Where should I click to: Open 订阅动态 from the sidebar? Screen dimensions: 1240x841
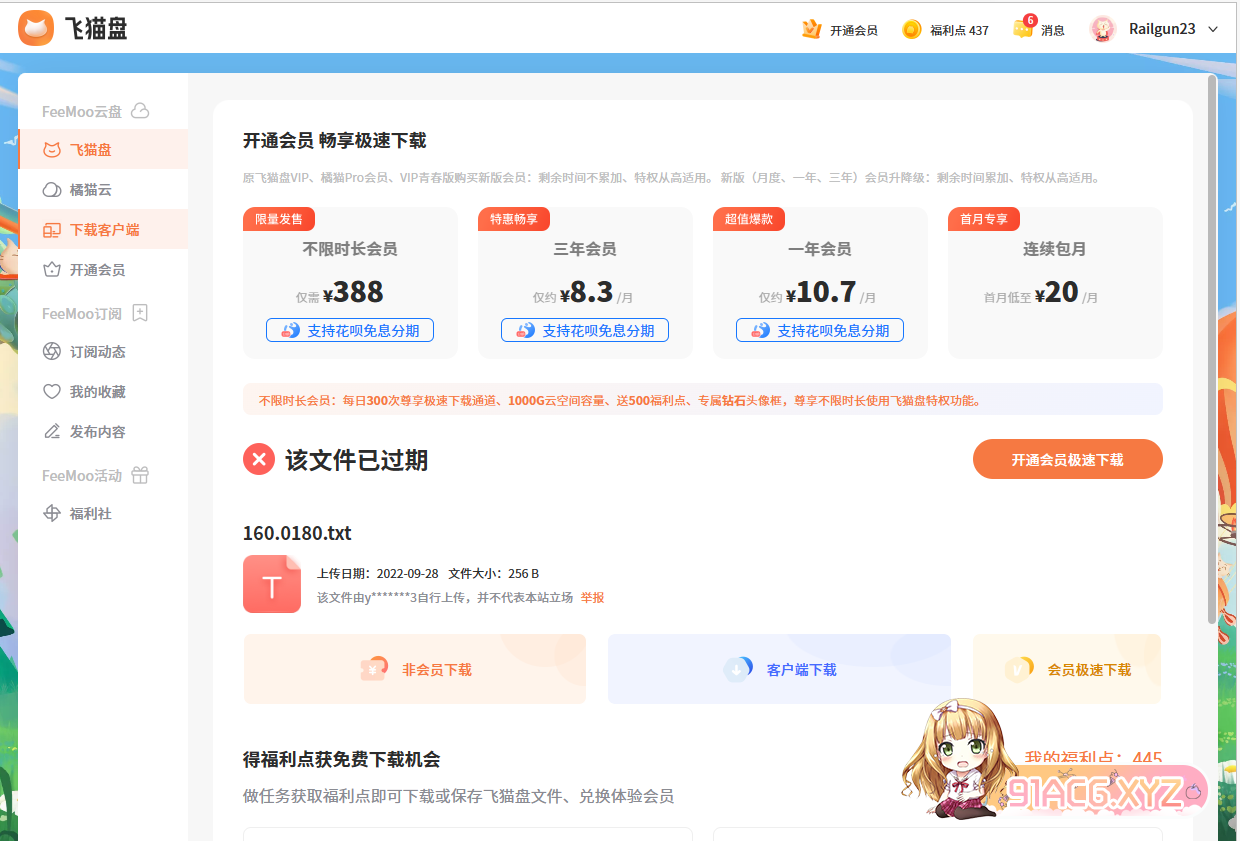(97, 352)
